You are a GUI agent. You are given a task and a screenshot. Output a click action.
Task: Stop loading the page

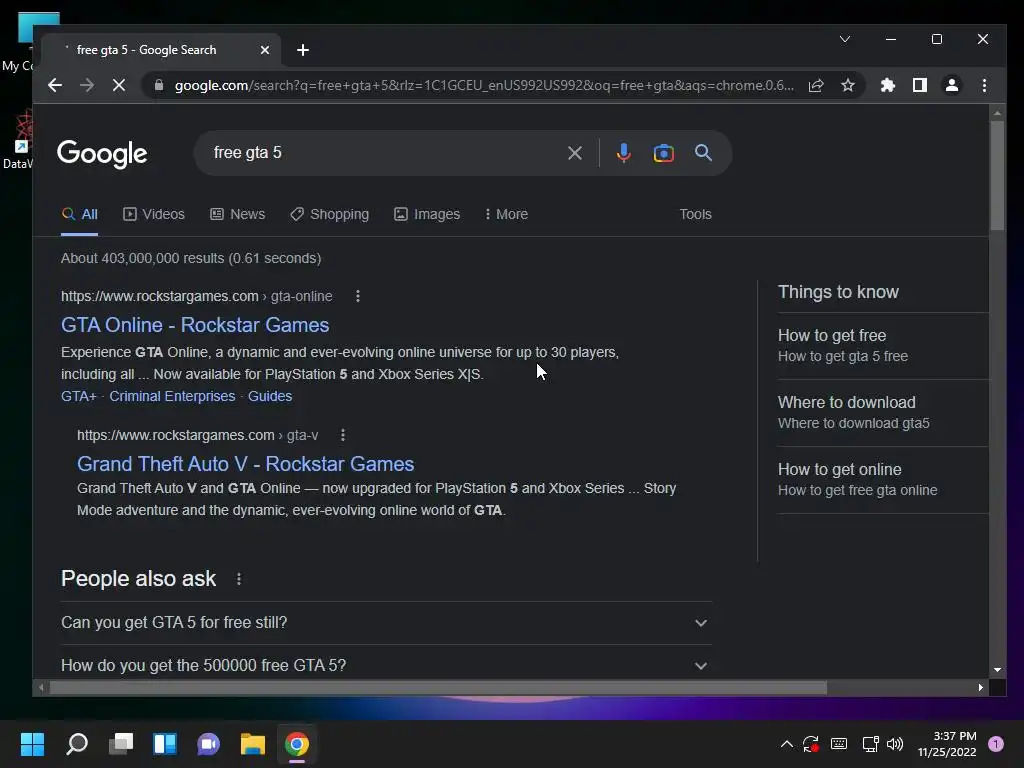[x=119, y=86]
